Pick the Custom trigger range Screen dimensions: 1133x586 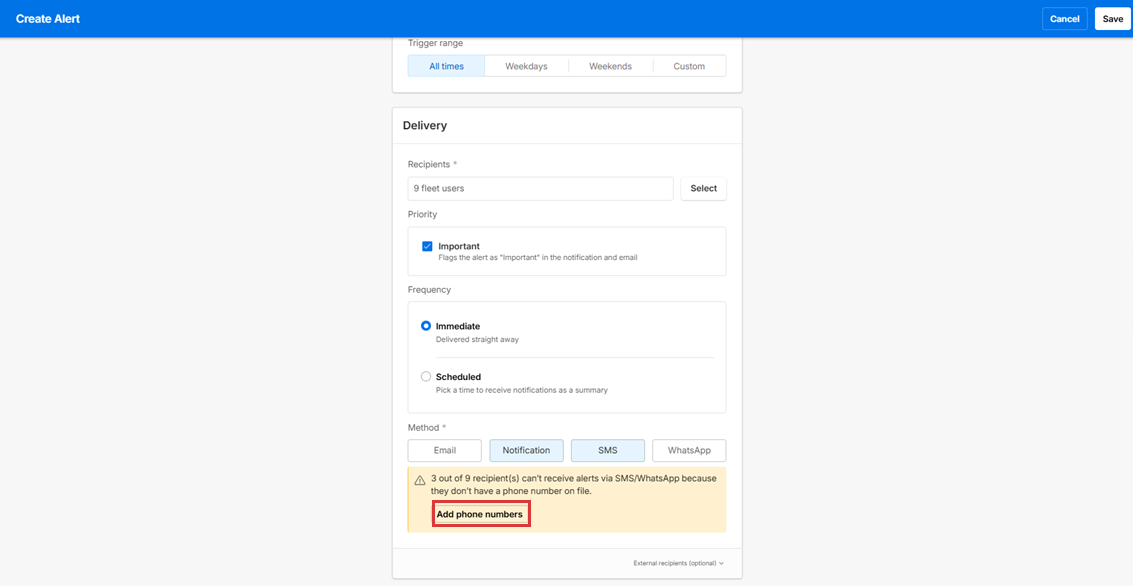689,66
